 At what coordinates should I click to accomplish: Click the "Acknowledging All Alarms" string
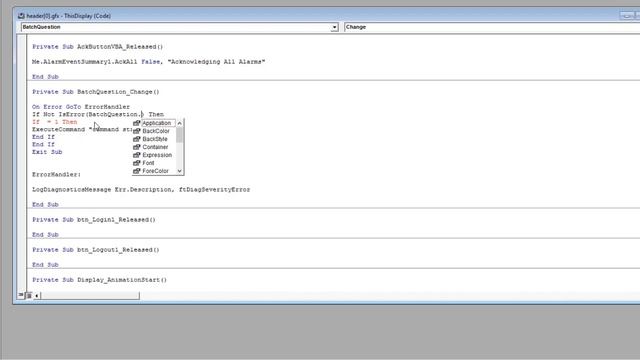coord(216,62)
